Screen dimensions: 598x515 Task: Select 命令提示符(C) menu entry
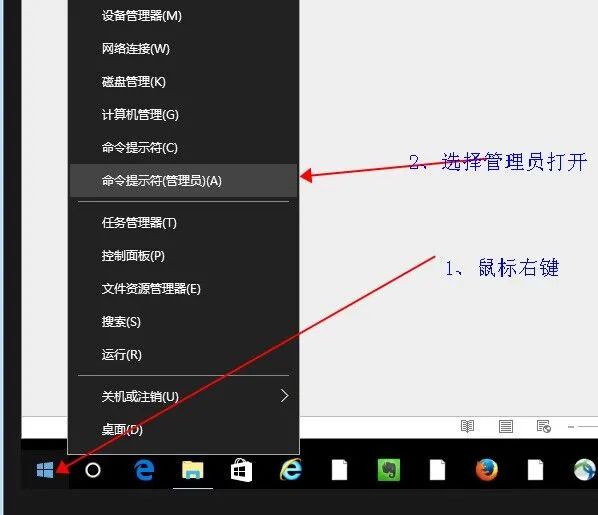(183, 148)
